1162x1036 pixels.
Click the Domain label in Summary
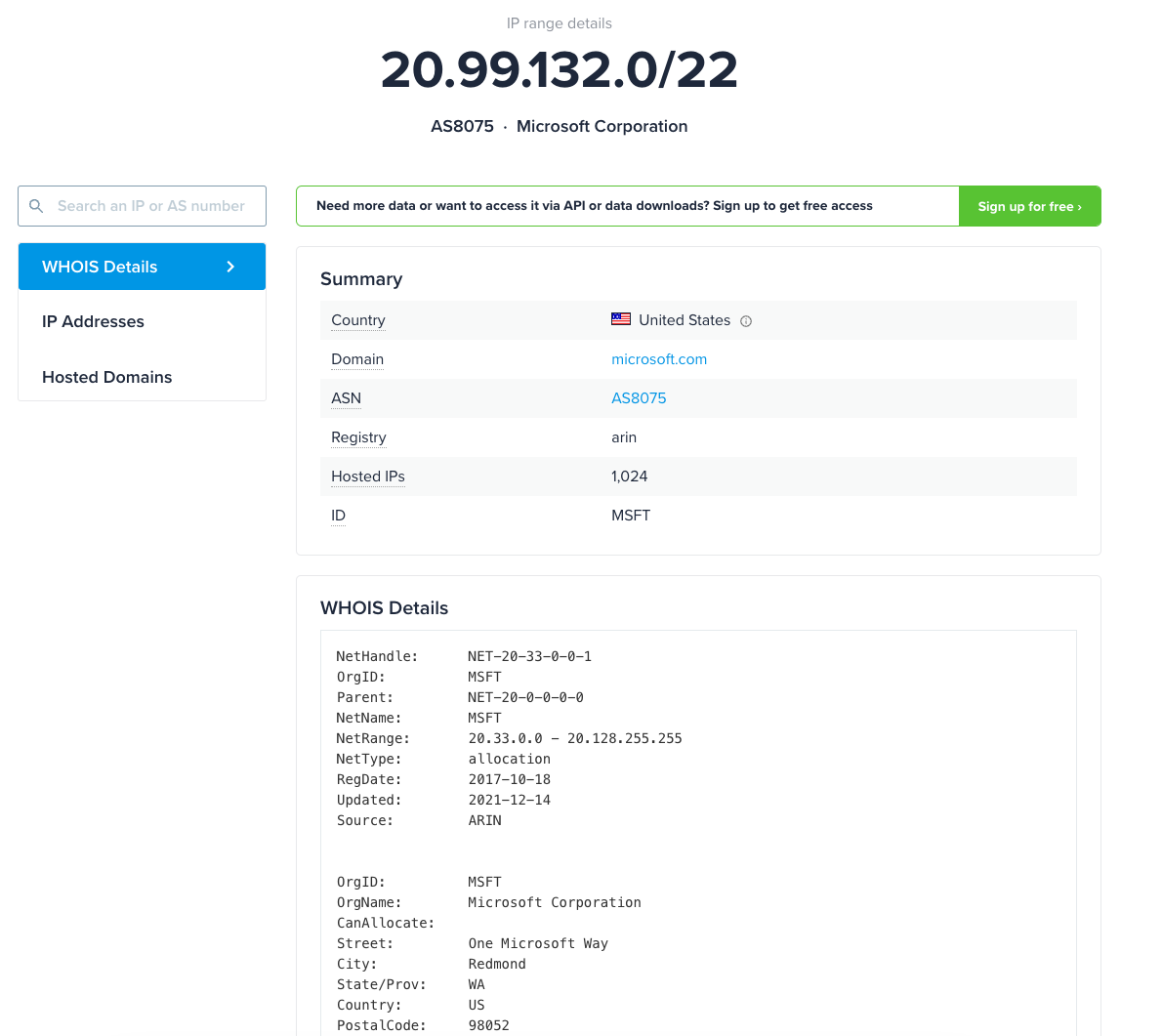(x=357, y=359)
